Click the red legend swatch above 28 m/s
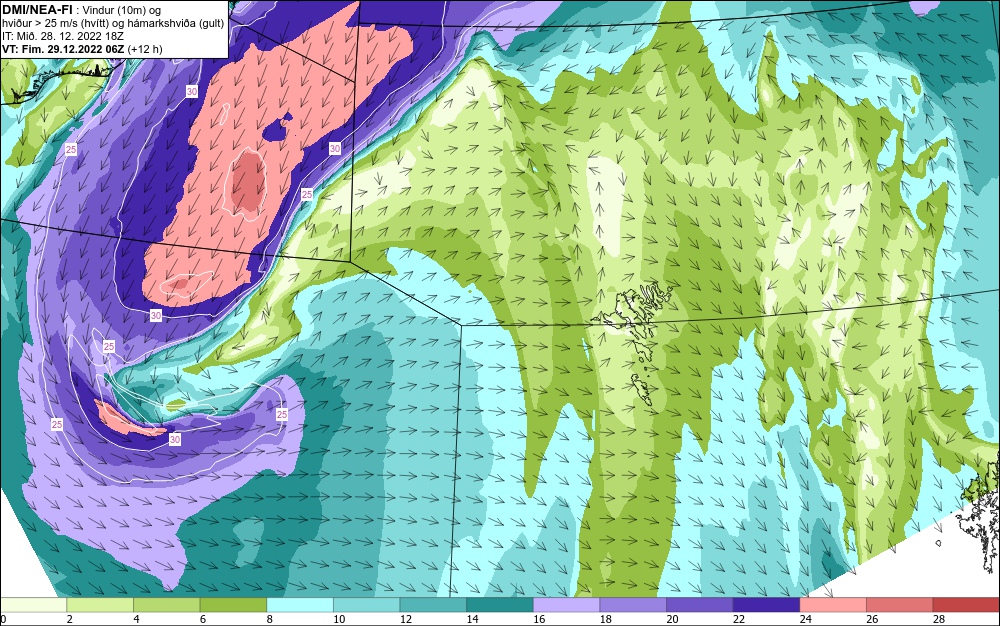The width and height of the screenshot is (1000, 626). (x=966, y=605)
